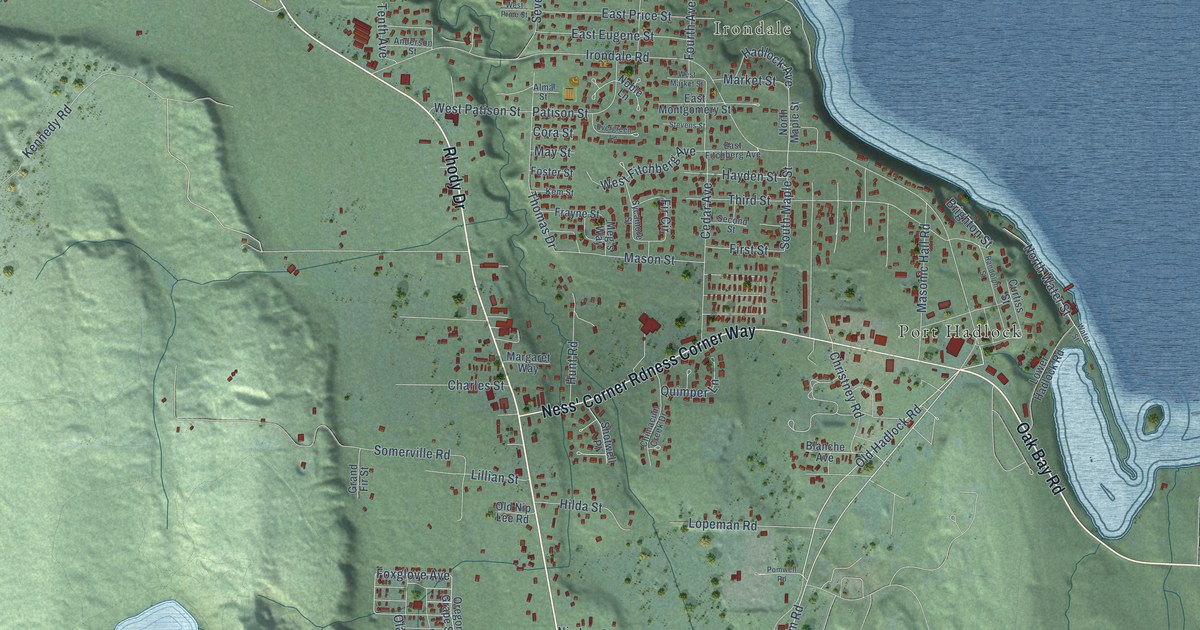
Task: Select the West Fitchberg Ave label
Action: [x=648, y=169]
